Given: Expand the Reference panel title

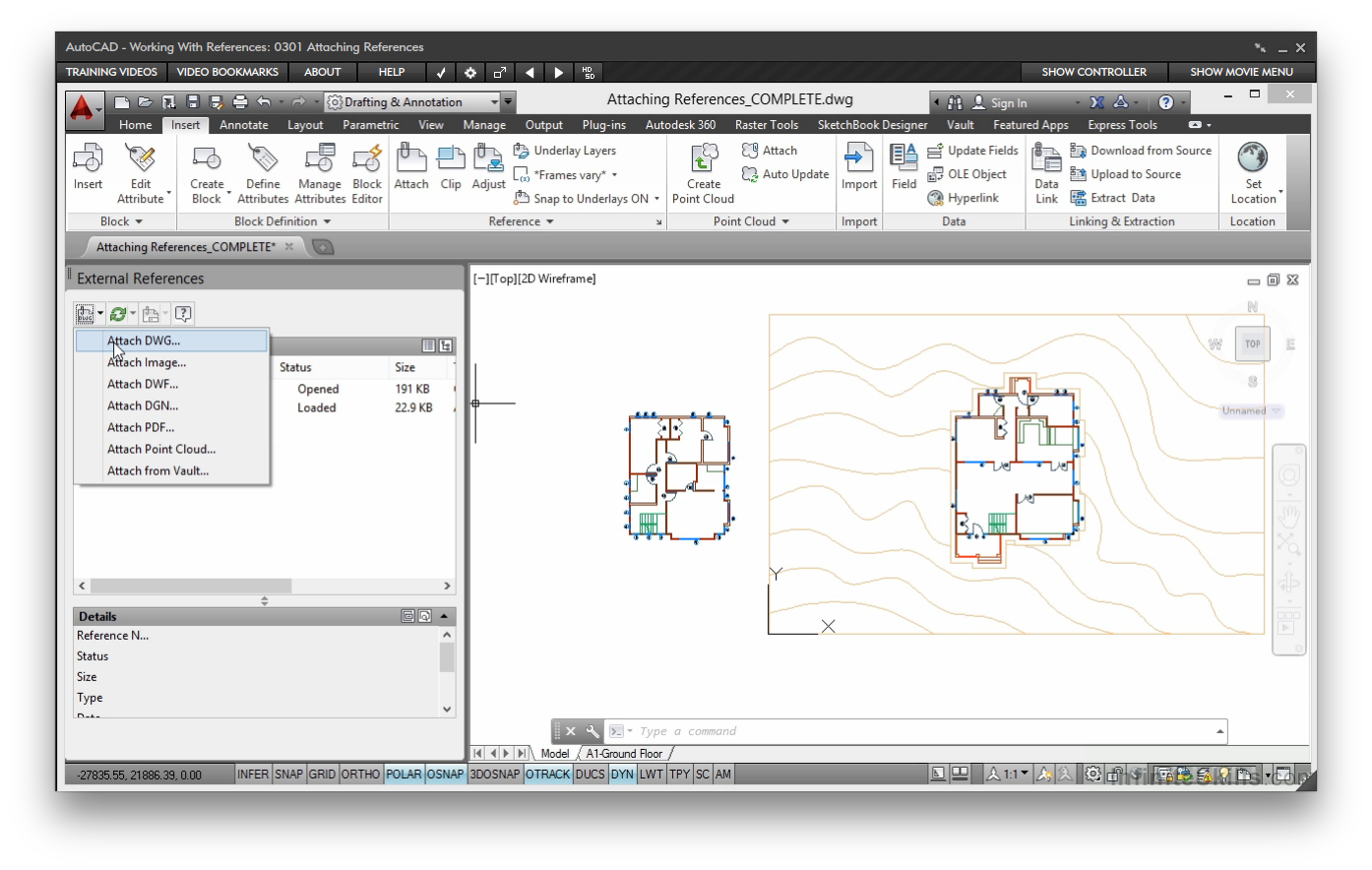Looking at the screenshot, I should point(521,221).
